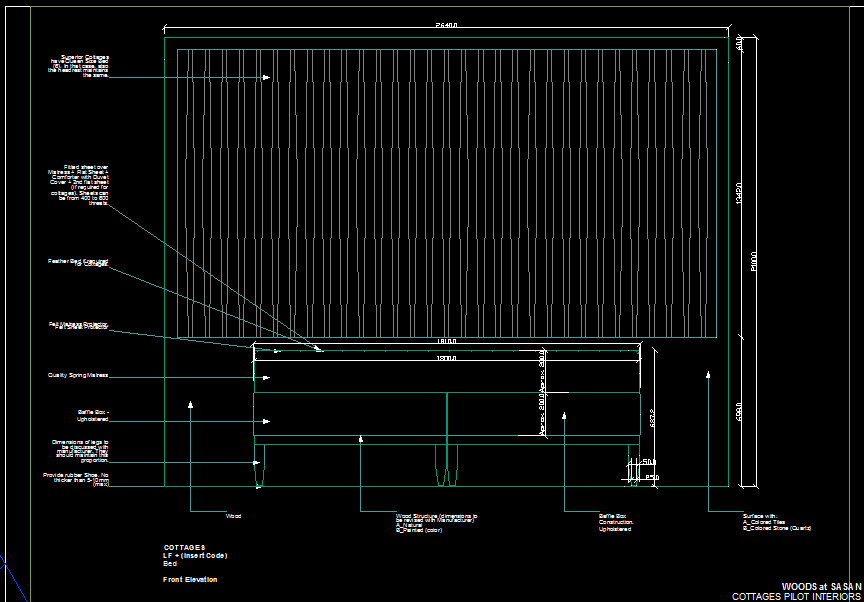
Task: Click the Wood leader label
Action: tap(233, 516)
